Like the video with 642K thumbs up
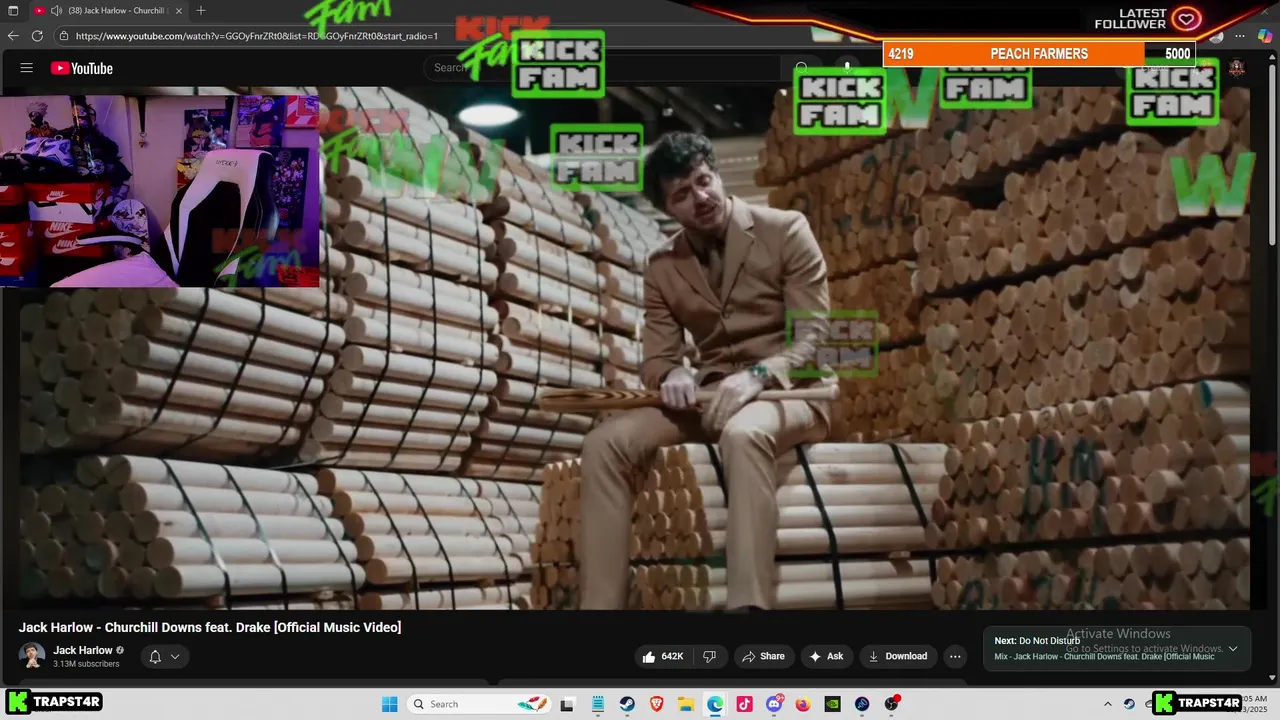The width and height of the screenshot is (1280, 720). click(x=661, y=656)
